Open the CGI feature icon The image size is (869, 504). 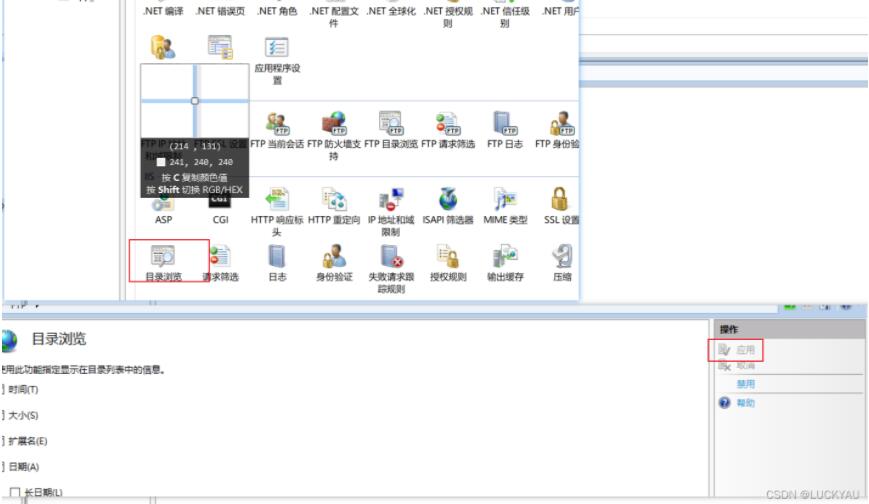[x=219, y=202]
